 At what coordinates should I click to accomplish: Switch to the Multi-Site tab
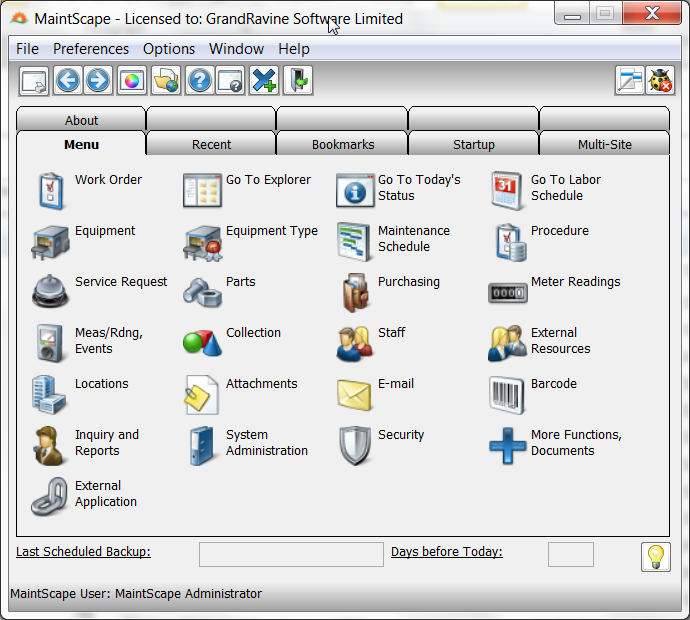tap(605, 144)
